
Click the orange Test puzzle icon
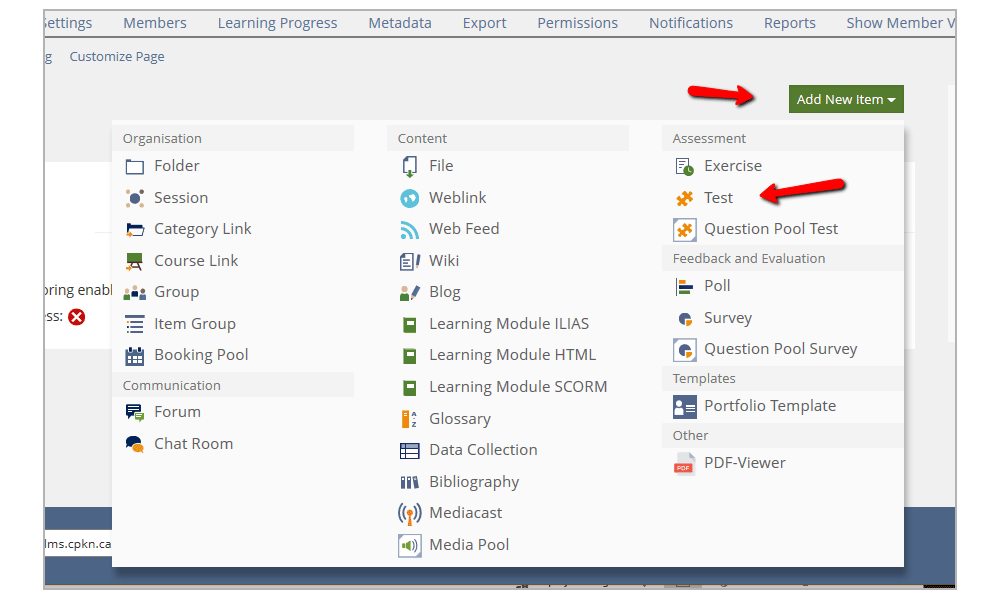(x=684, y=198)
